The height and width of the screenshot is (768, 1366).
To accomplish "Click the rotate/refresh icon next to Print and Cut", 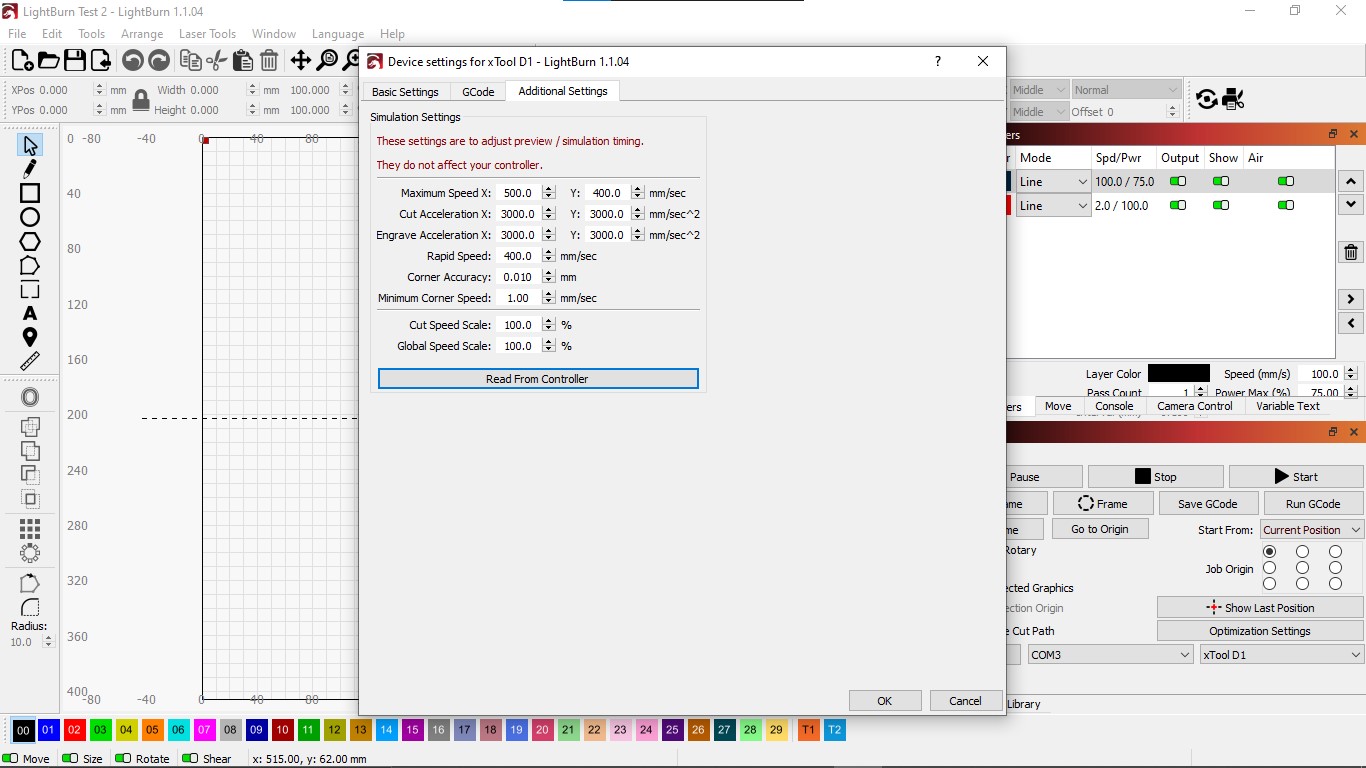I will tap(1207, 99).
